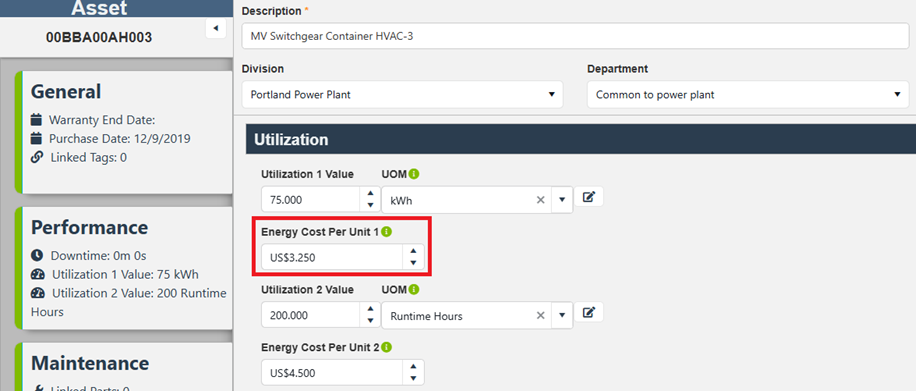Image resolution: width=916 pixels, height=391 pixels.
Task: Increase Utilization 2 Value with up arrow
Action: click(x=370, y=309)
